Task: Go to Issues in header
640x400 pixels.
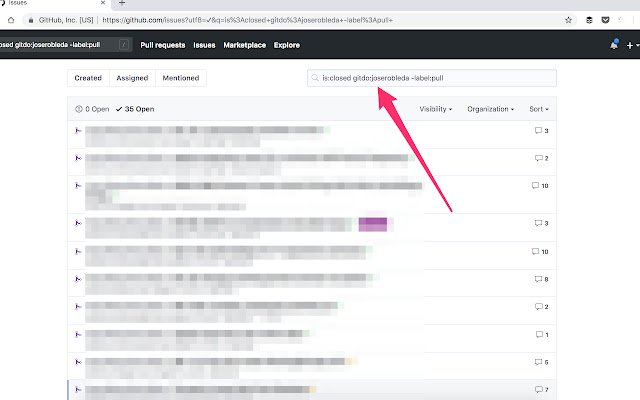Action: pos(204,45)
